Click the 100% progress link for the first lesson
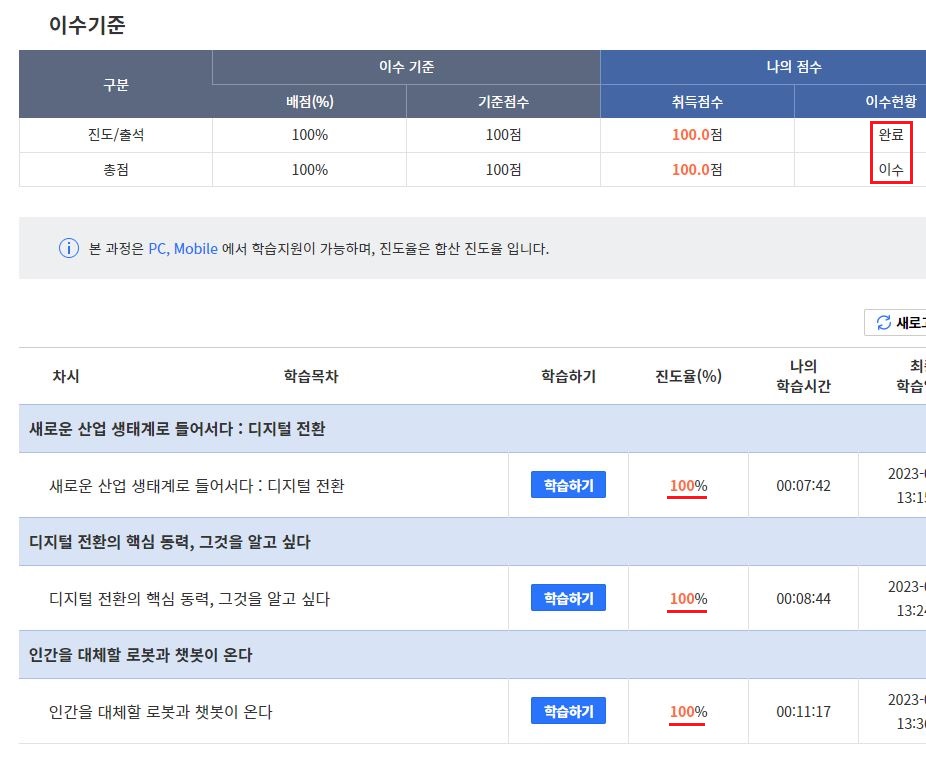The height and width of the screenshot is (770, 926). pos(687,484)
